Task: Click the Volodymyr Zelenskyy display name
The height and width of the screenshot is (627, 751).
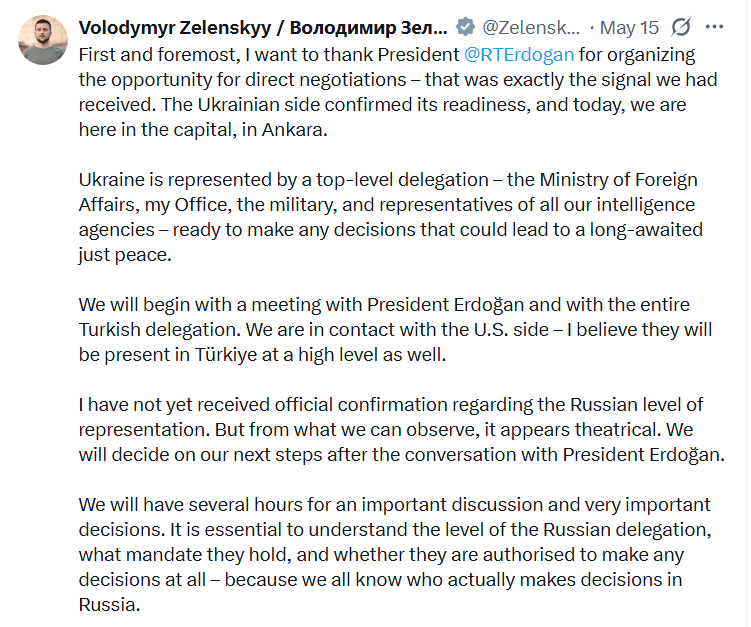Action: point(263,28)
